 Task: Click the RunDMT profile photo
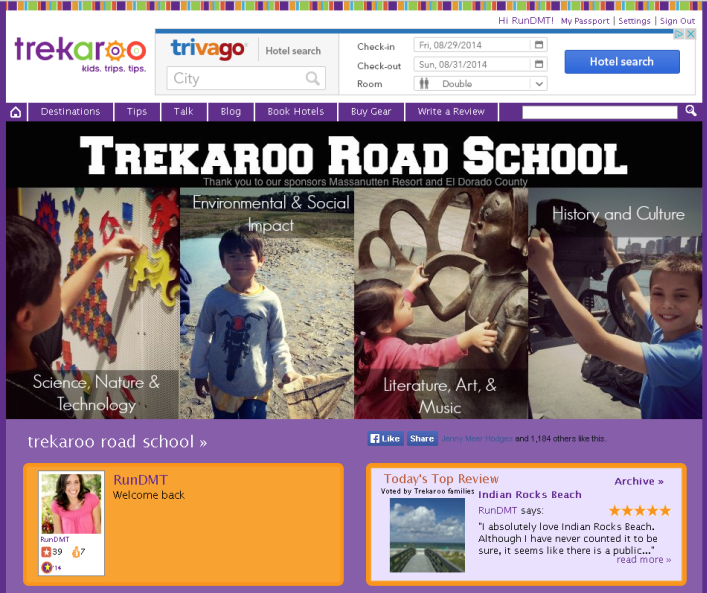[71, 503]
